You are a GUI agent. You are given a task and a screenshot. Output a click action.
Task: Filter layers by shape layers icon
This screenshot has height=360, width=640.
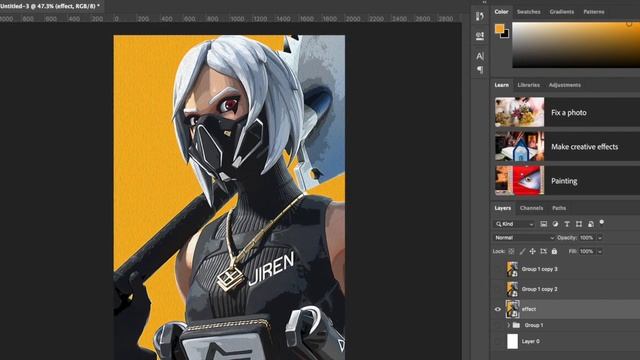click(579, 224)
